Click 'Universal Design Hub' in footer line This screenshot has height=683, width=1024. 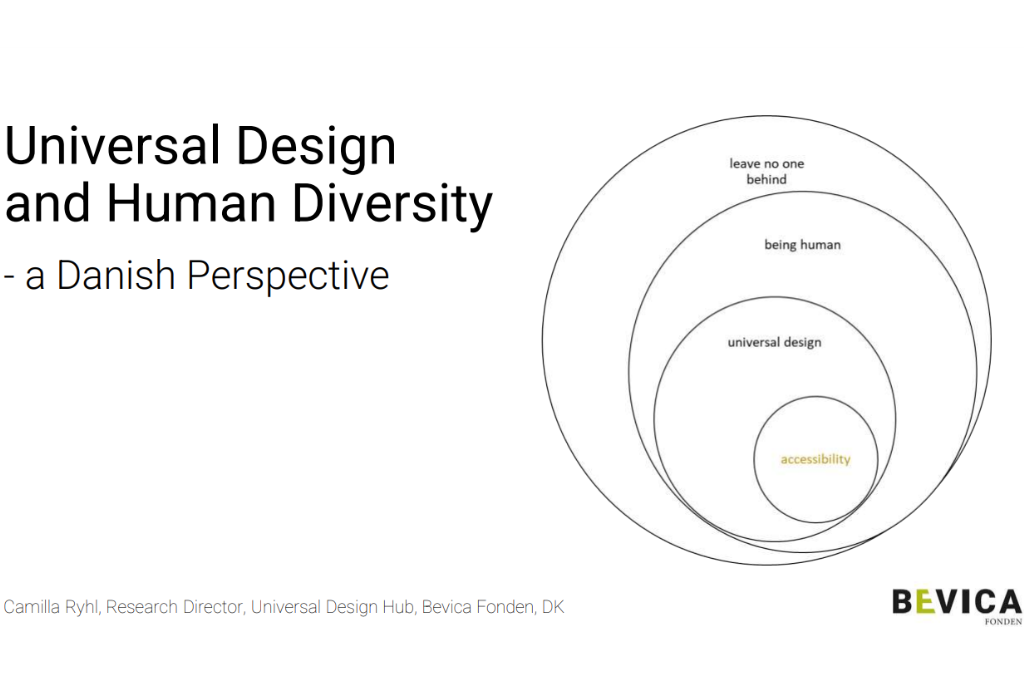[330, 607]
